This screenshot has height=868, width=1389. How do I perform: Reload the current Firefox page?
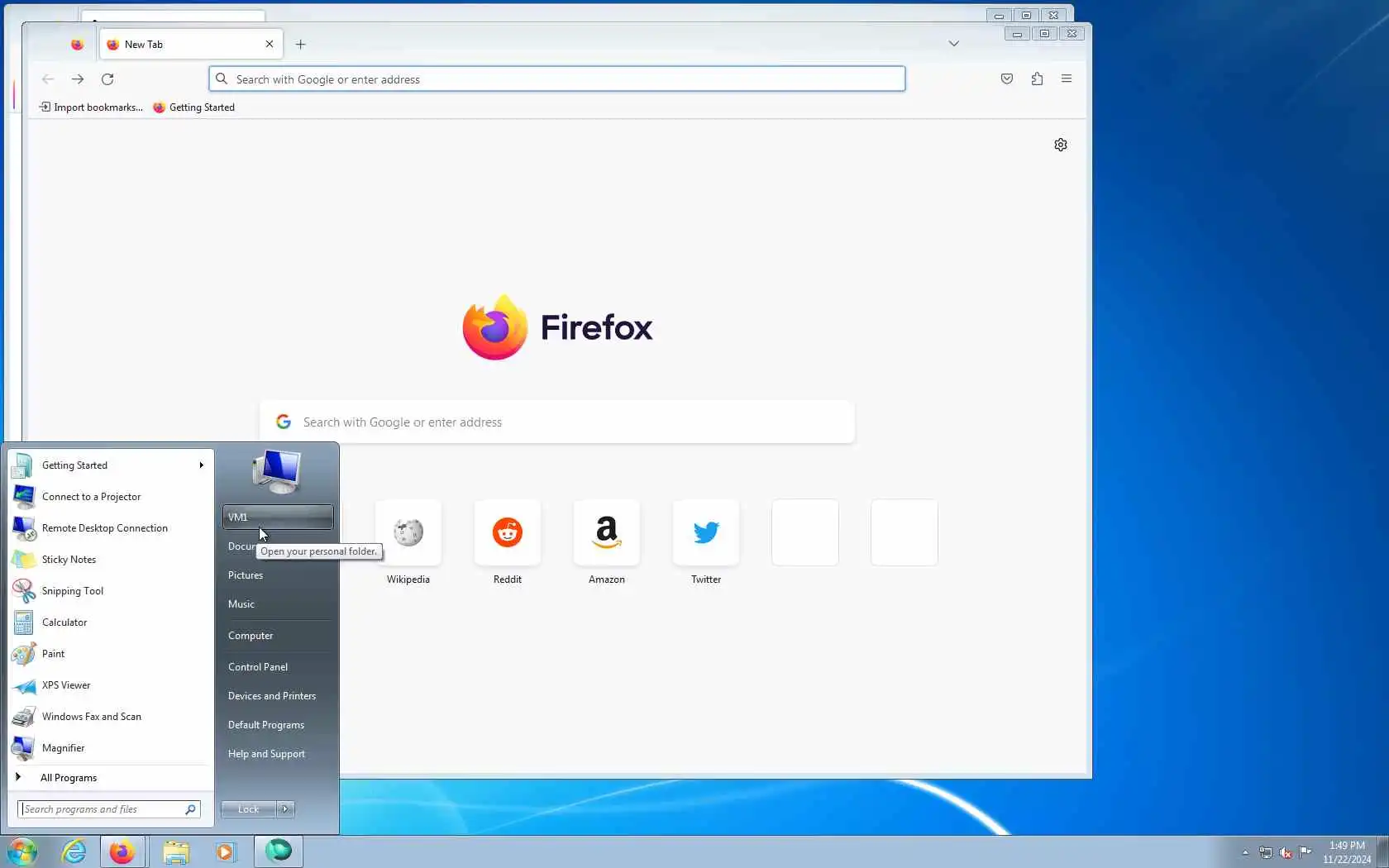tap(107, 79)
